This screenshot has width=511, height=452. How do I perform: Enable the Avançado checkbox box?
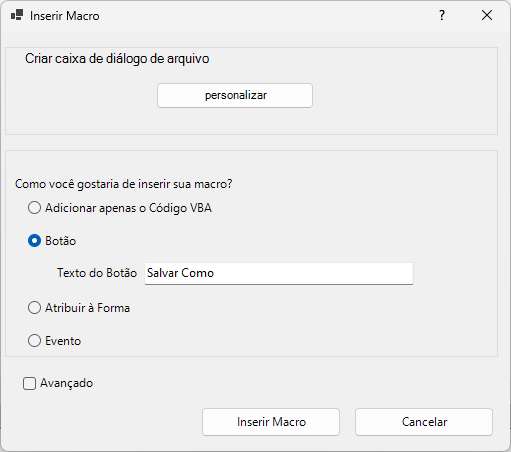(x=29, y=383)
